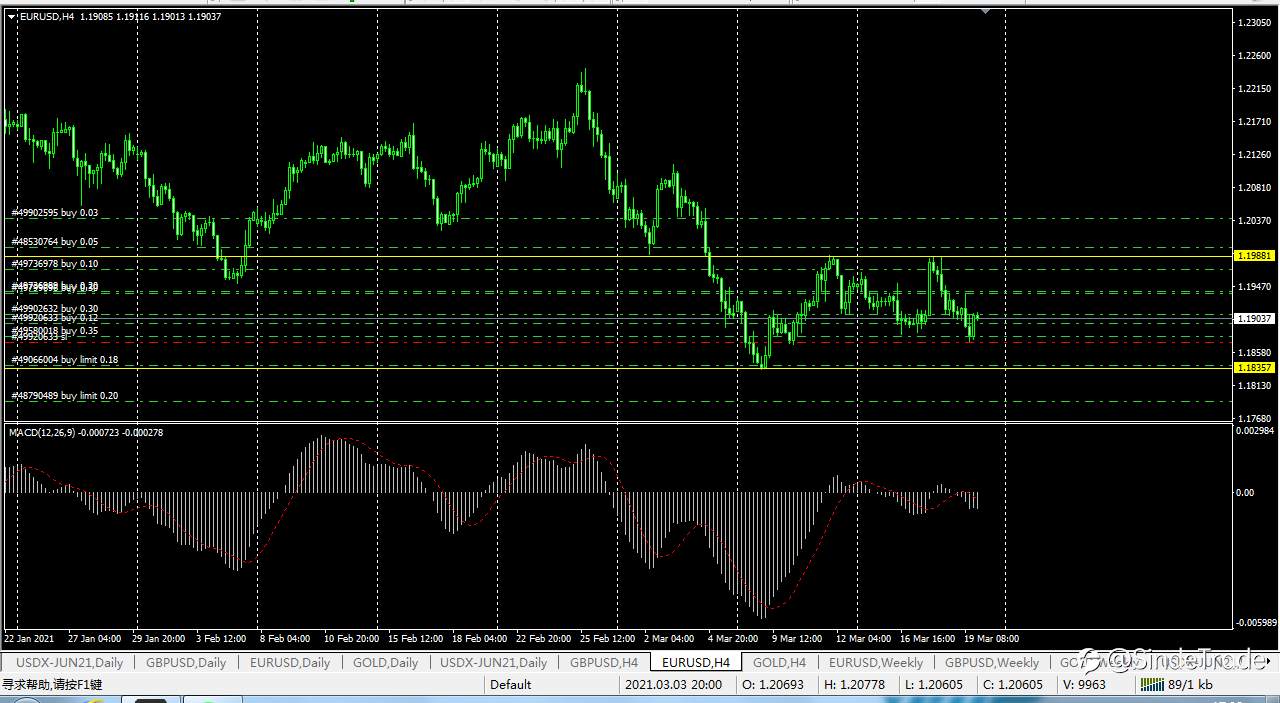Click the H: 1.20778 high value
Image resolution: width=1280 pixels, height=703 pixels.
[x=856, y=685]
